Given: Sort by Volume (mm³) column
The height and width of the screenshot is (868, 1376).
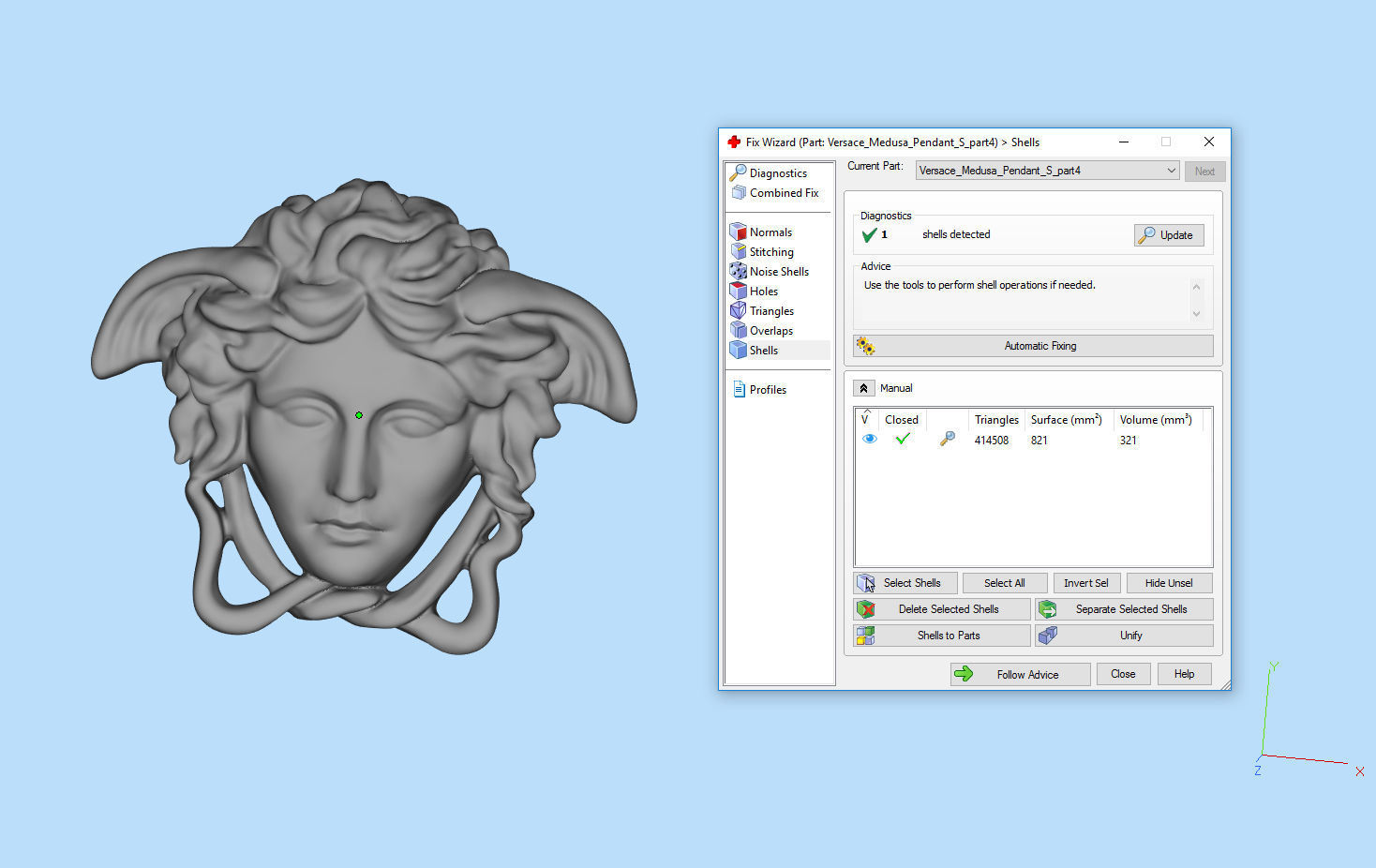Looking at the screenshot, I should coord(1156,420).
